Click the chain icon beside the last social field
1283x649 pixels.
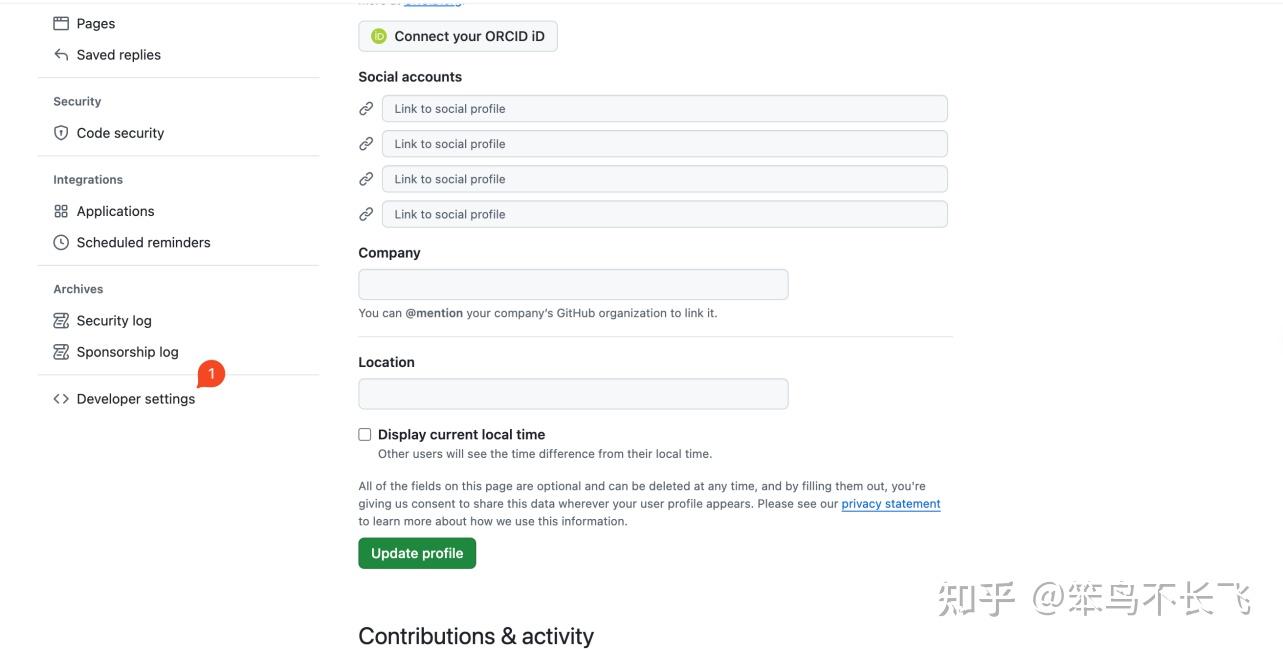point(366,213)
